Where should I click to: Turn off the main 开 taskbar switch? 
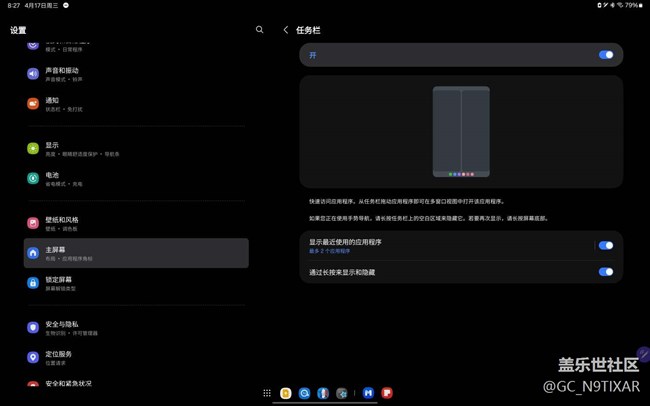605,55
